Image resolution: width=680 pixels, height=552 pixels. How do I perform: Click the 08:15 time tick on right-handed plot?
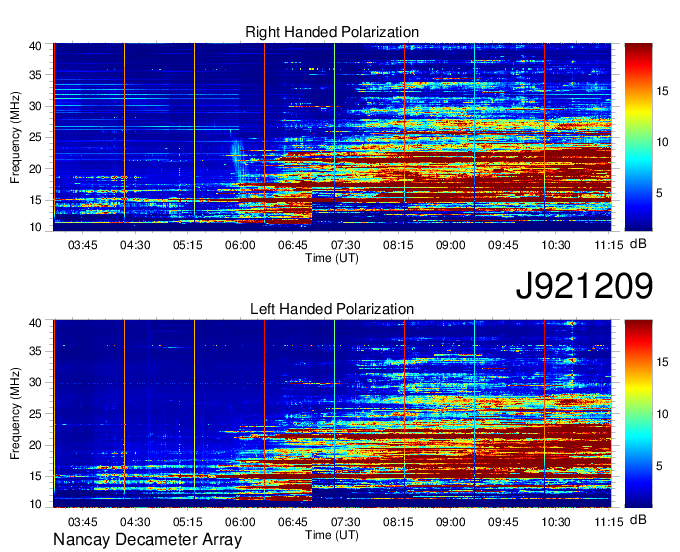(x=398, y=245)
